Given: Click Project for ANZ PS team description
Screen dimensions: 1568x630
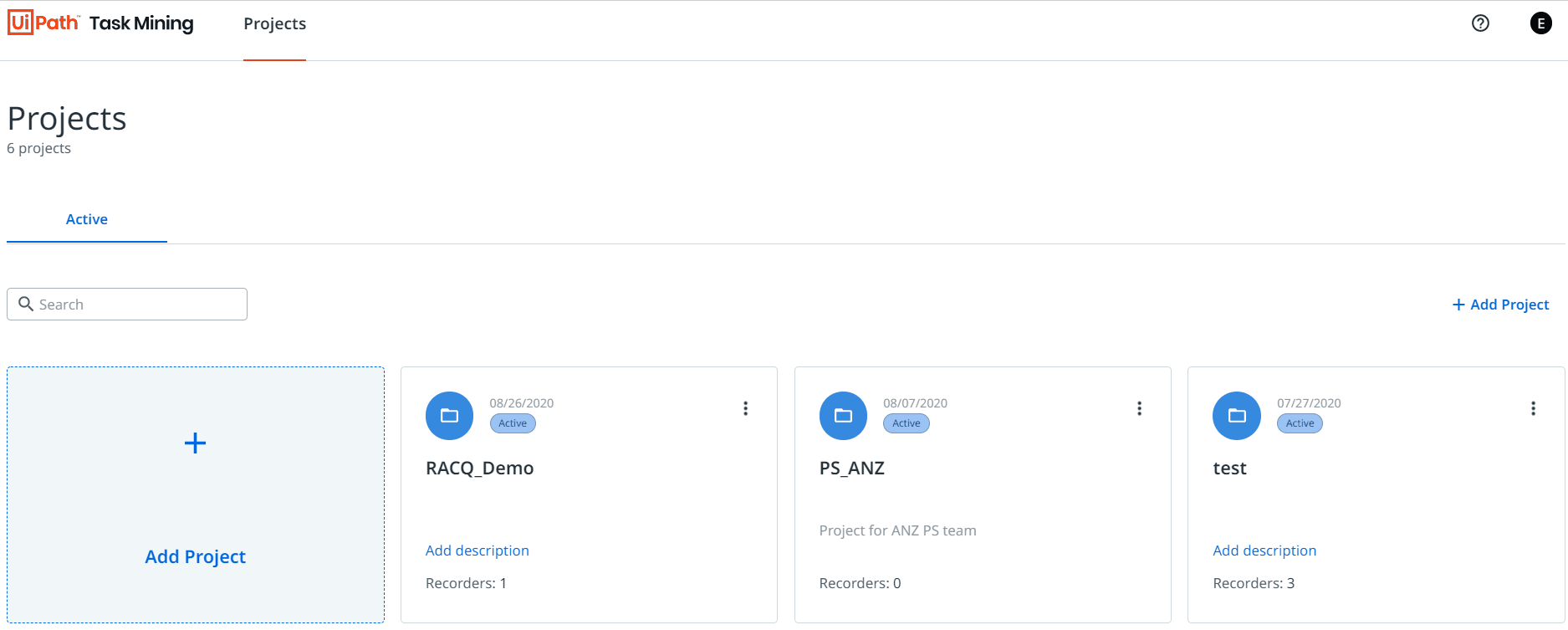Looking at the screenshot, I should [x=898, y=530].
